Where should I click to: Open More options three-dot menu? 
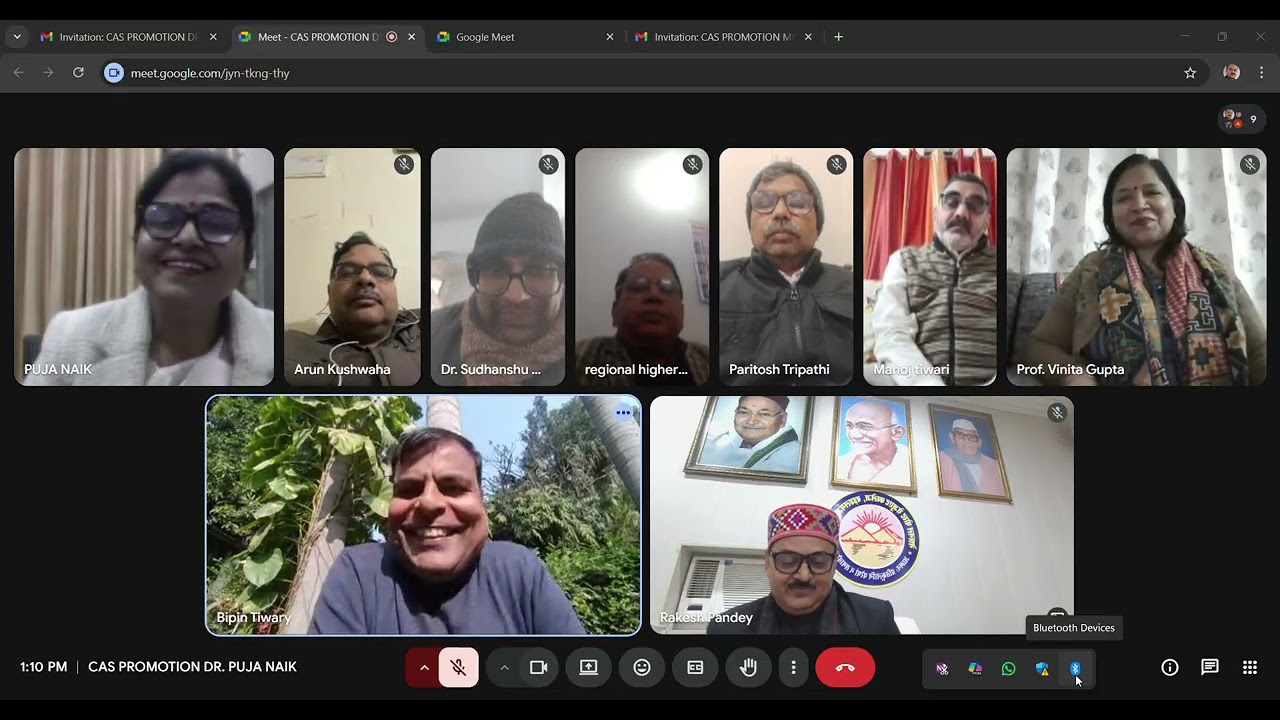(x=794, y=667)
